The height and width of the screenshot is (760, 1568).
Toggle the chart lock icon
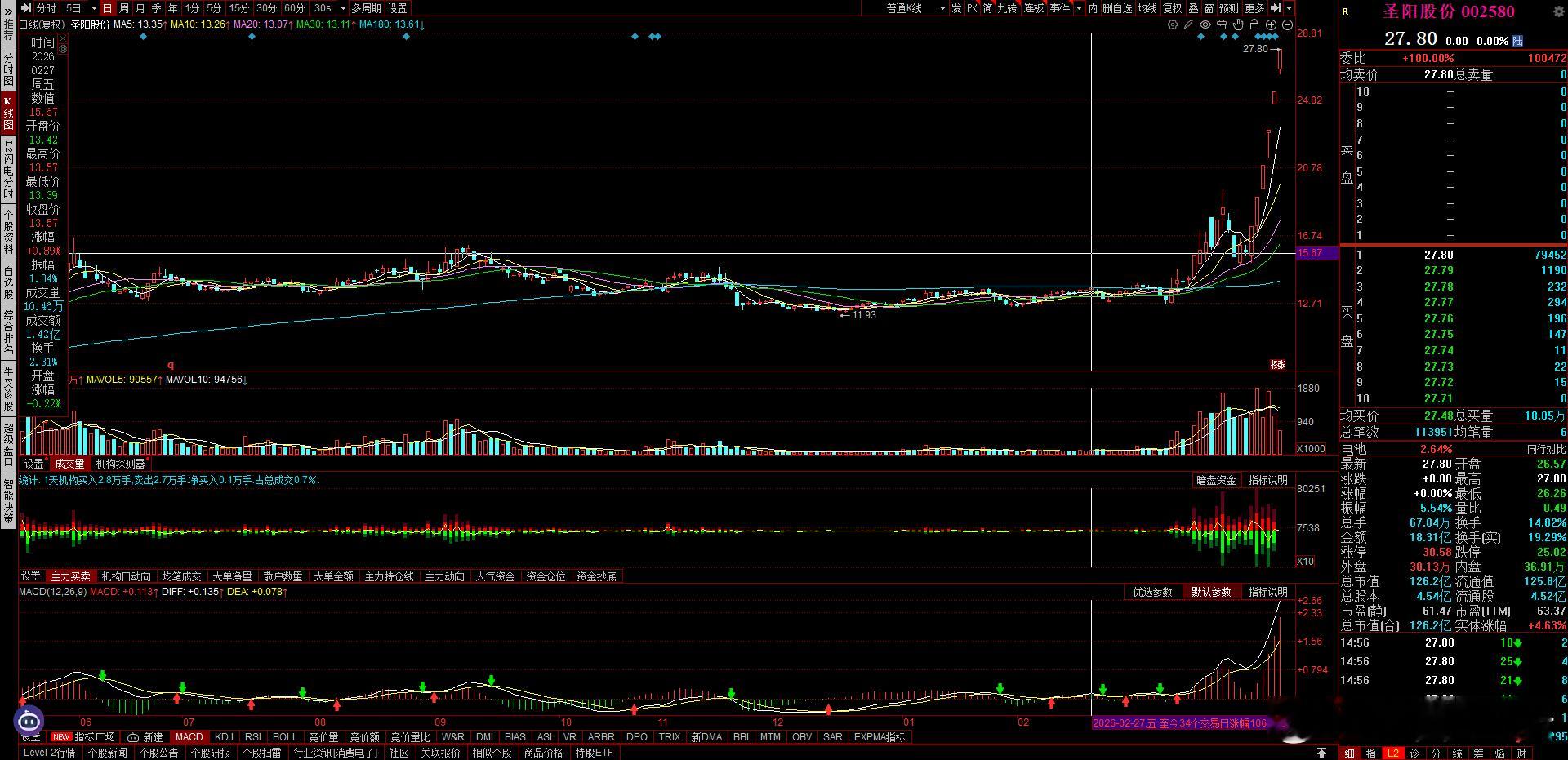click(1254, 24)
